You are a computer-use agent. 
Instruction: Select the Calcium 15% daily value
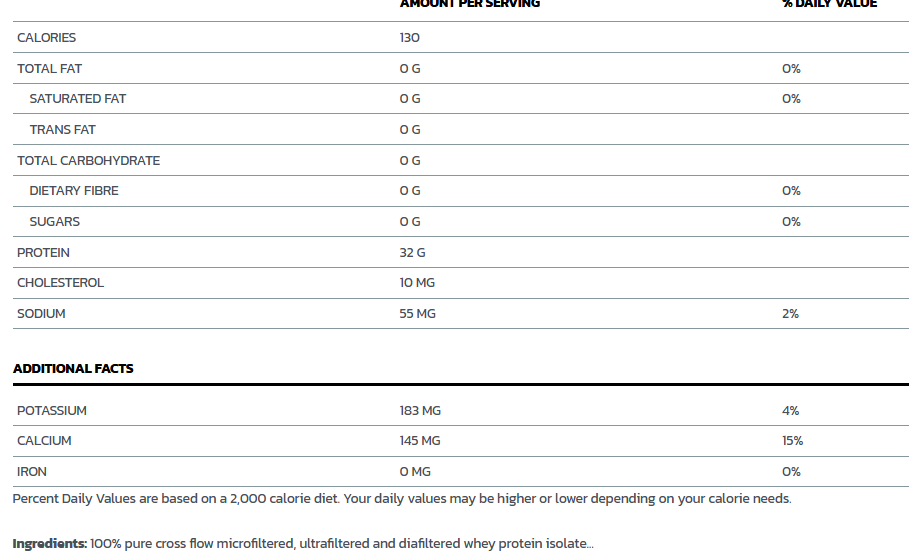(792, 440)
